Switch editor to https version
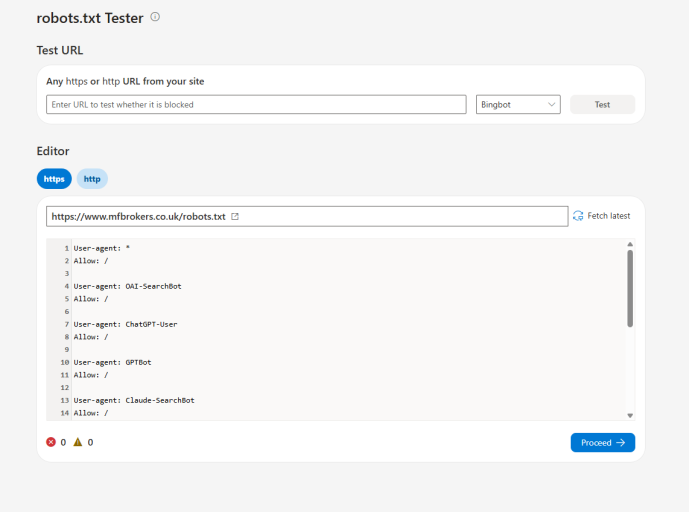 (54, 179)
